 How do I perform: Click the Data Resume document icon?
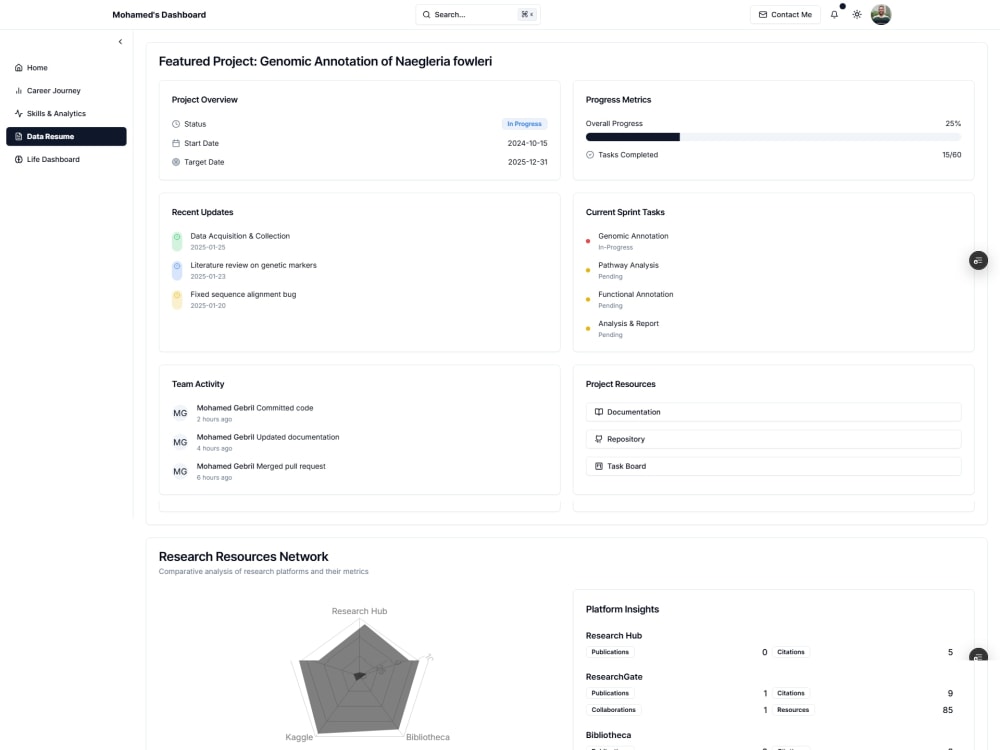(18, 136)
